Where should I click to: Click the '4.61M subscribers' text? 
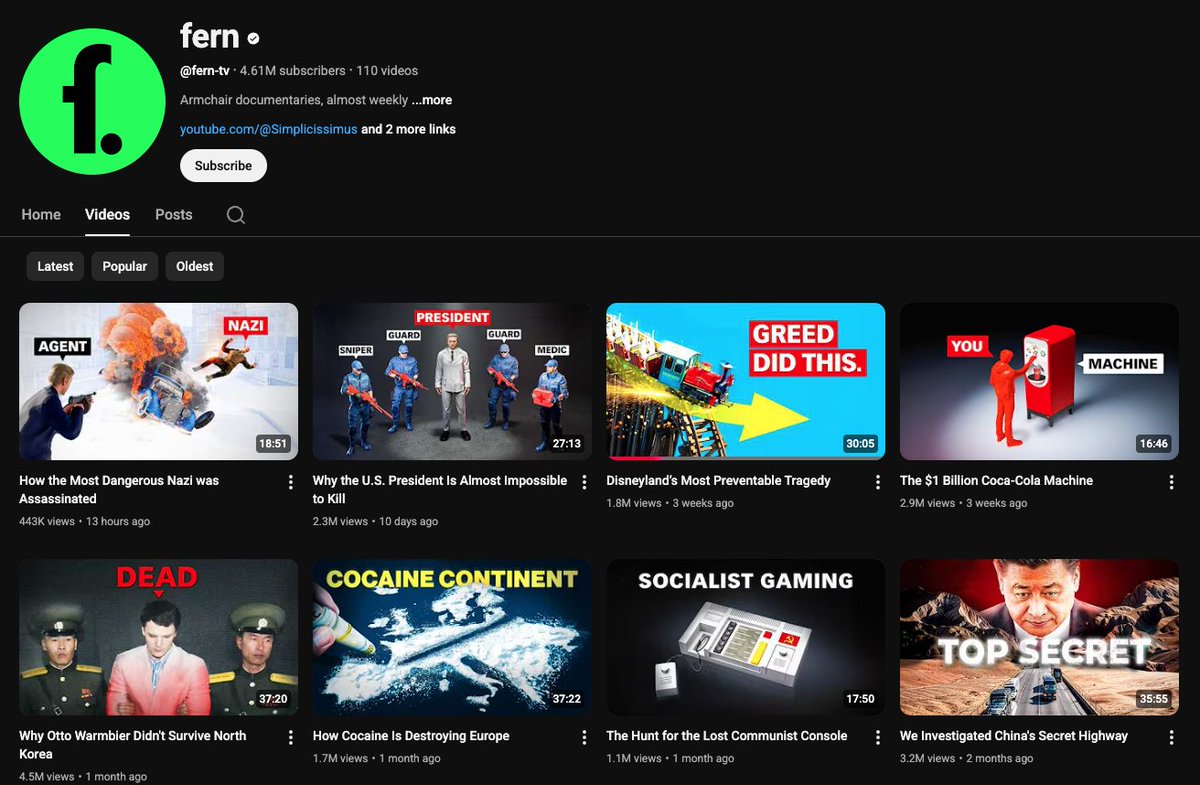point(293,71)
